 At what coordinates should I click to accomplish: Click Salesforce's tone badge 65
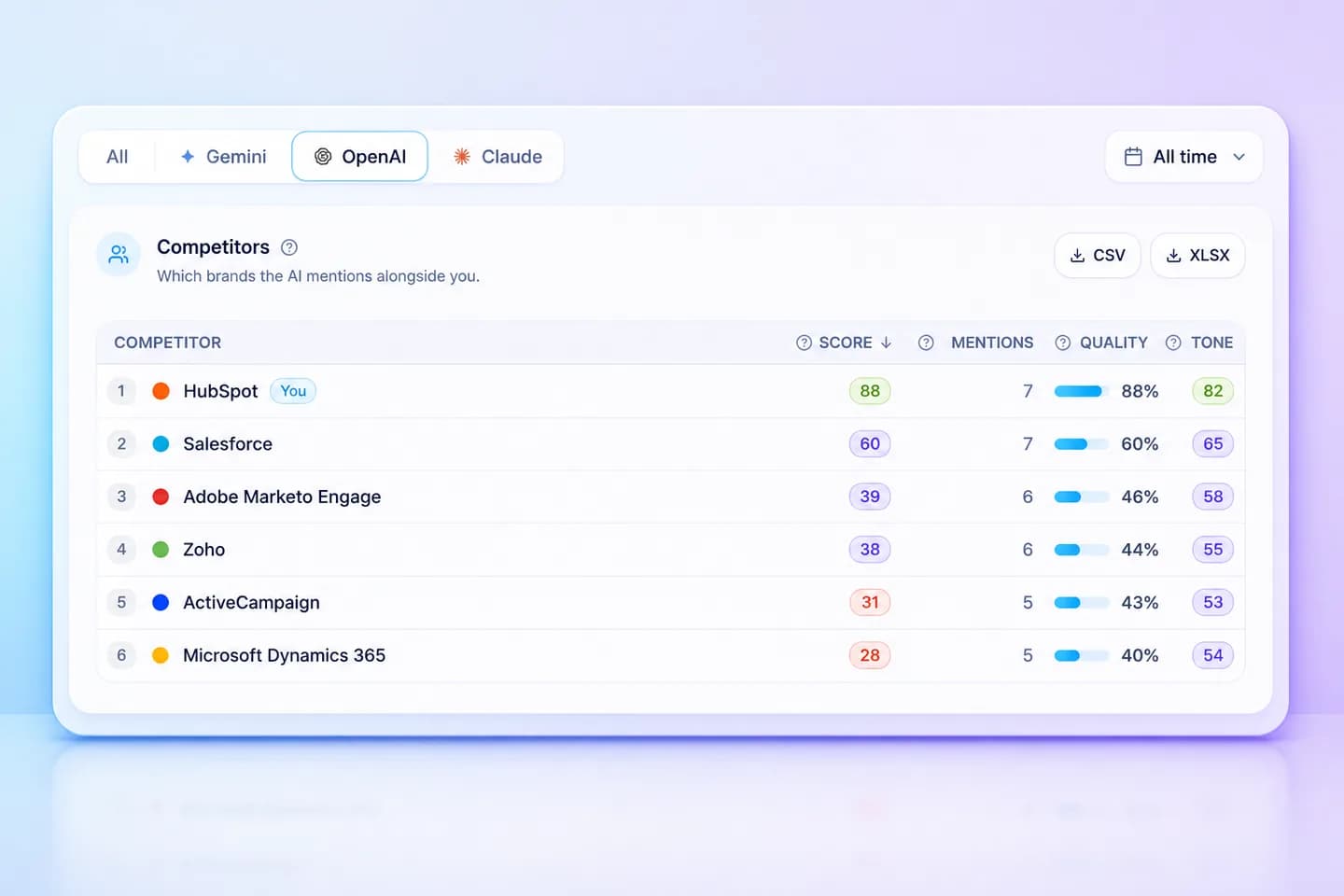coord(1212,444)
